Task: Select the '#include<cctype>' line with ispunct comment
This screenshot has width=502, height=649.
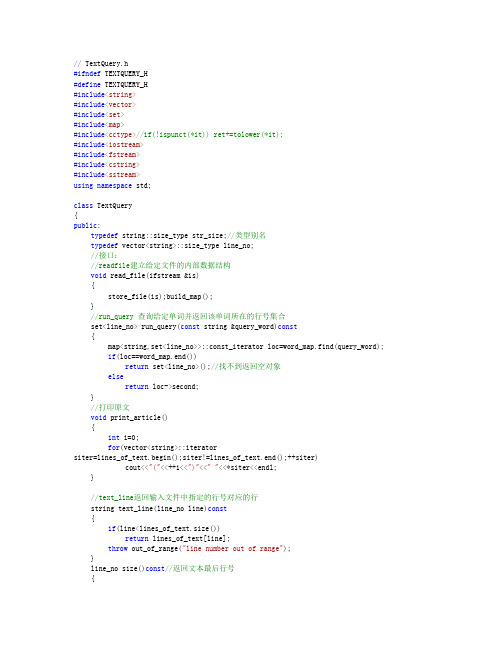Action: [178, 135]
